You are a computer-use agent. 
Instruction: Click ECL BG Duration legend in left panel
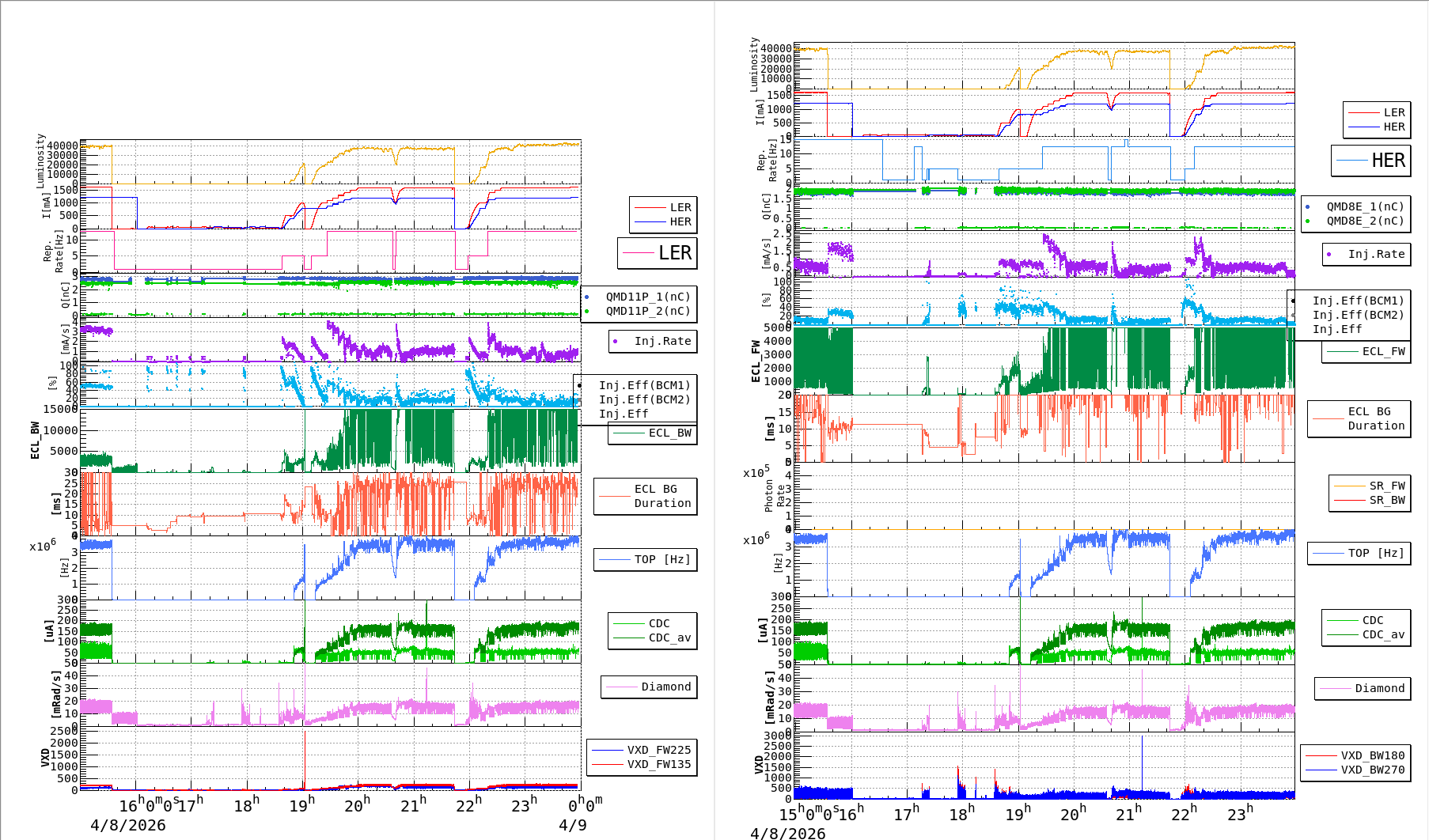pos(646,496)
